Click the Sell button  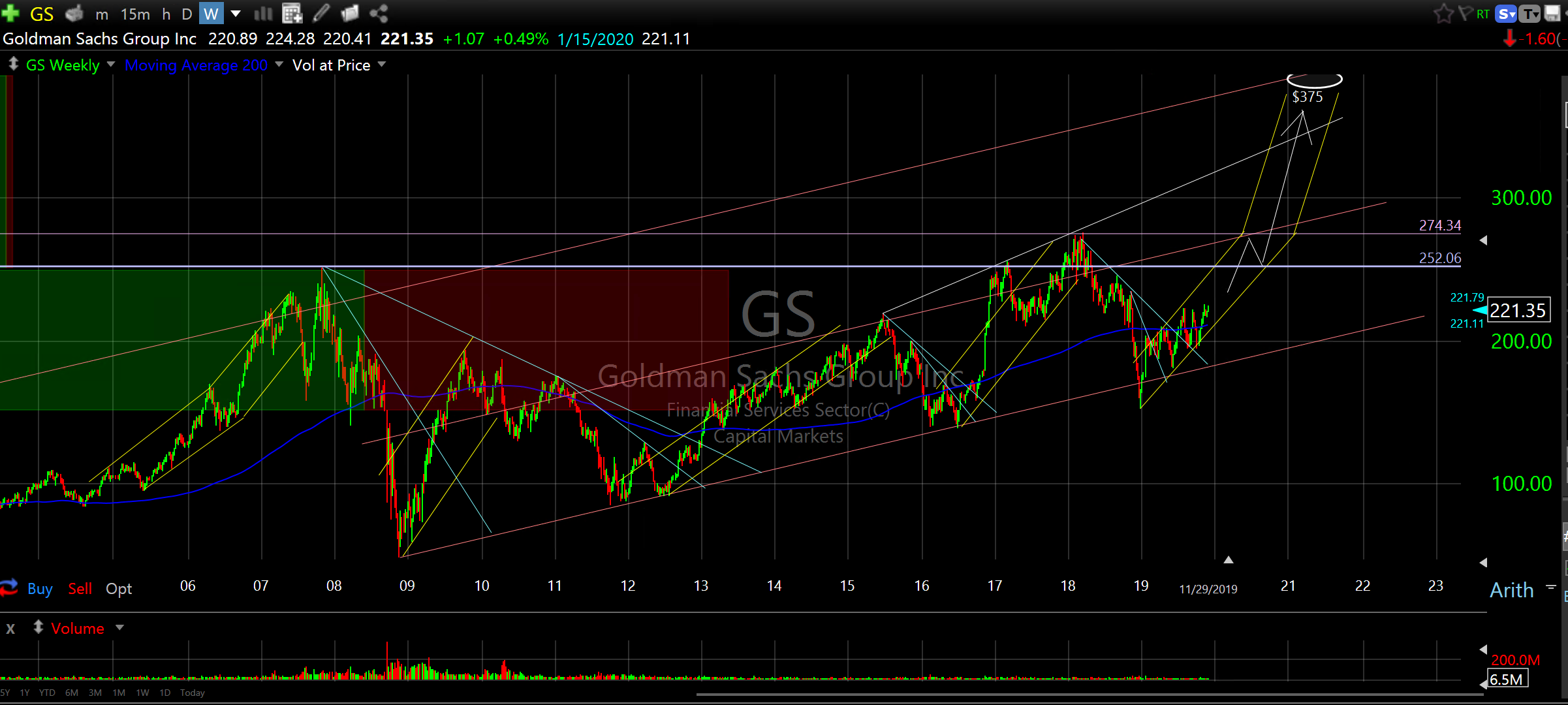click(80, 589)
